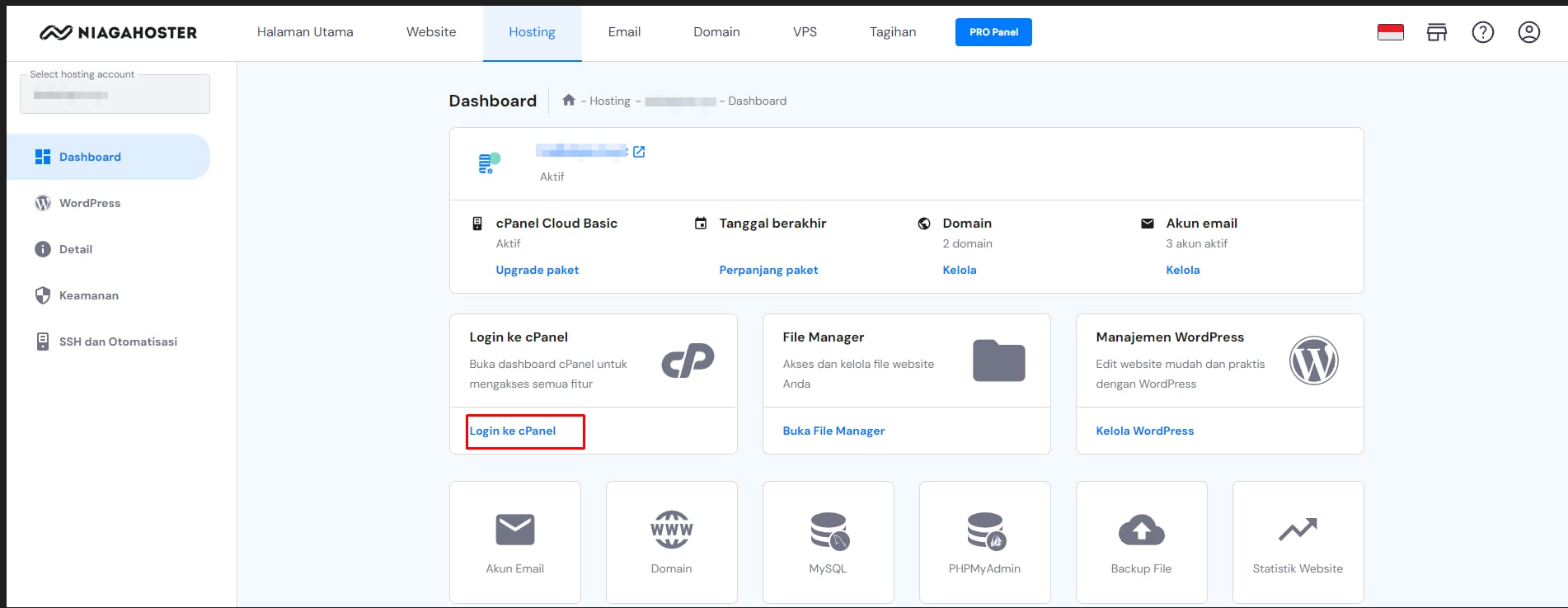Open the external link icon beside domain name

[639, 152]
